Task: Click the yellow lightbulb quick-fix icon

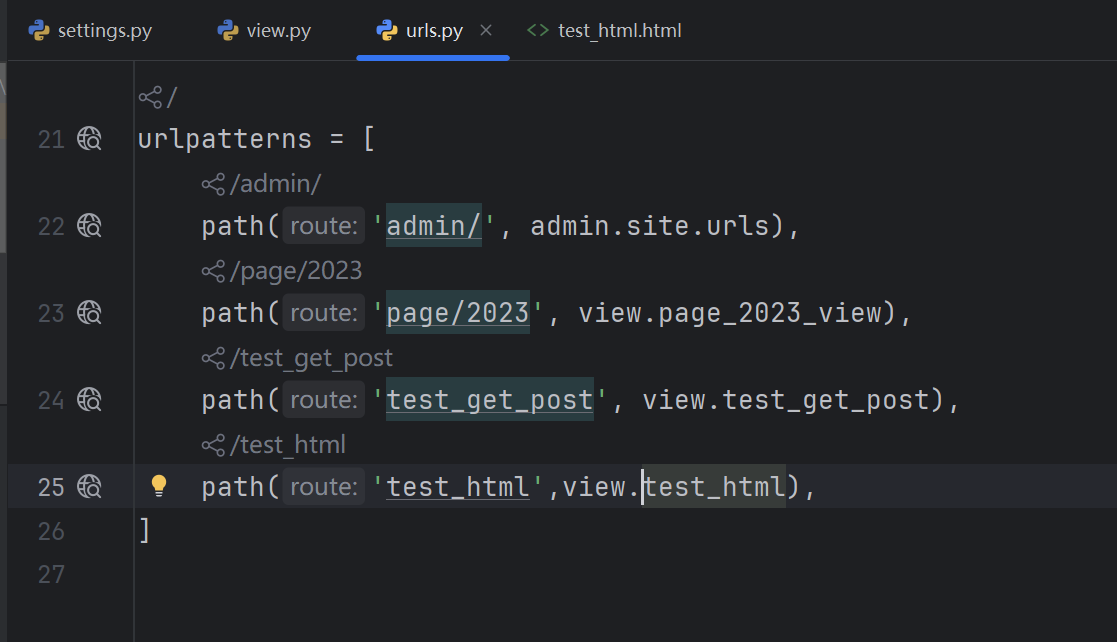Action: [158, 486]
